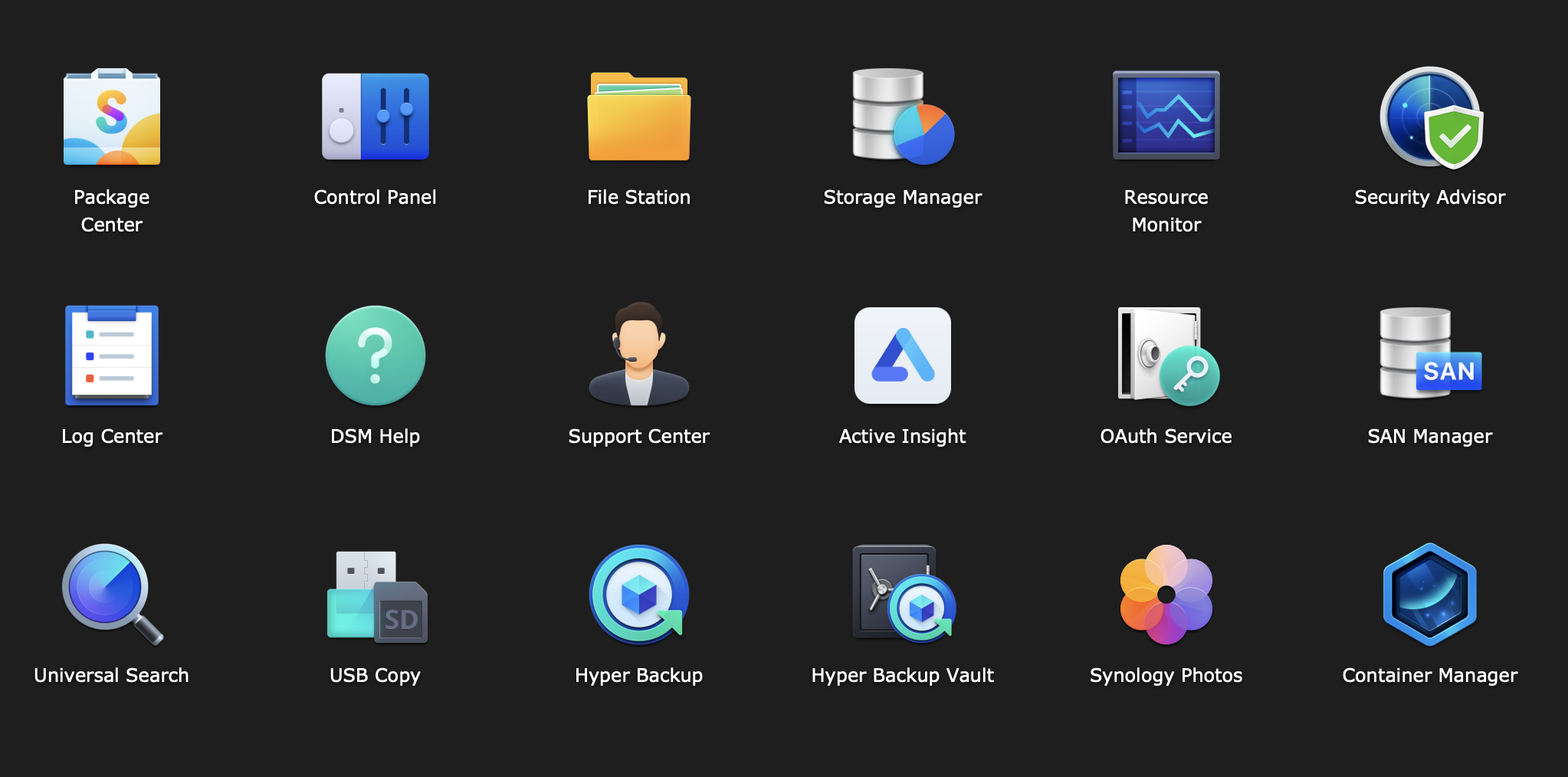Launch the Active Insight app icon

pos(903,356)
